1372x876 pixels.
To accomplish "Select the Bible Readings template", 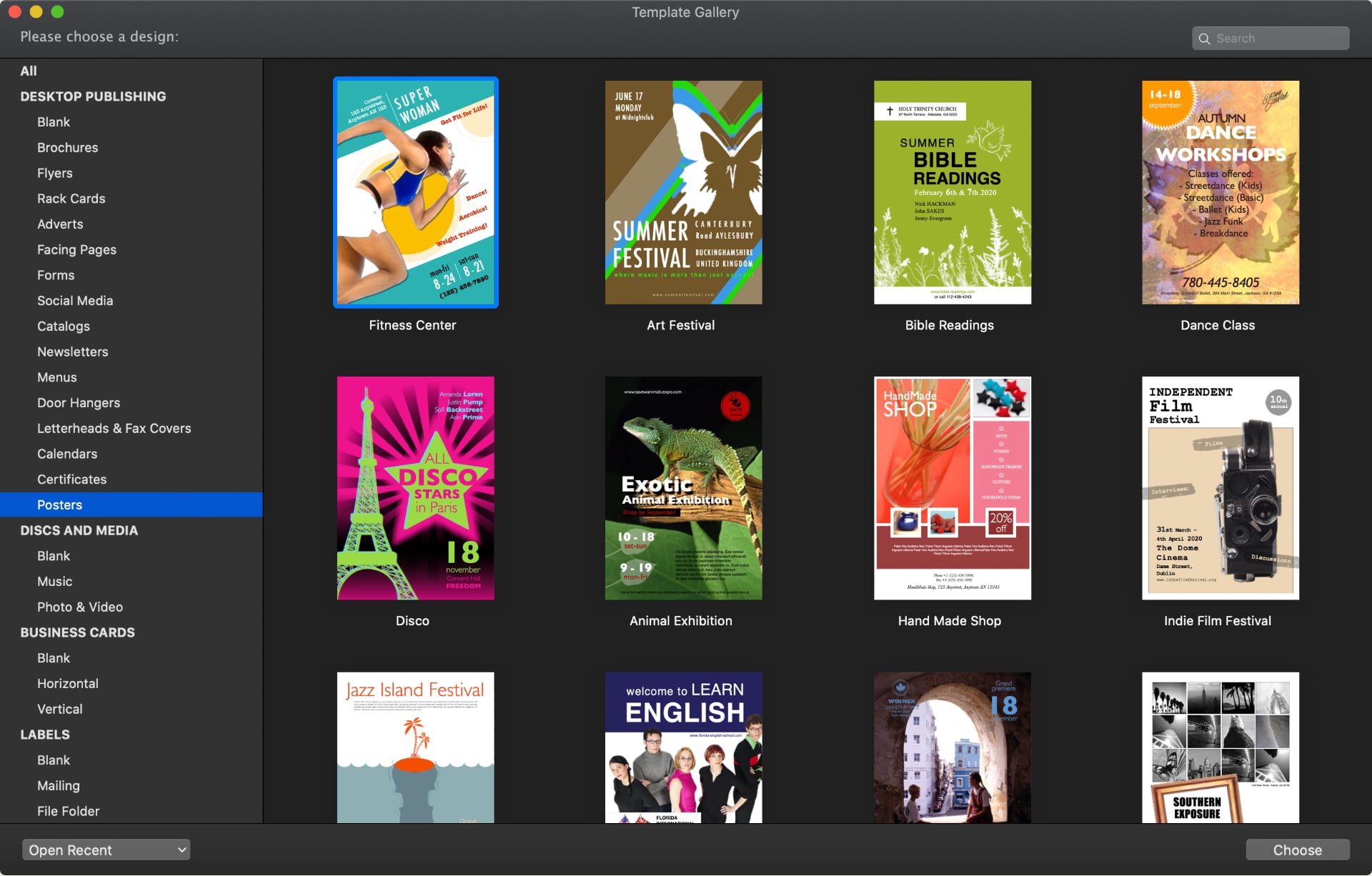I will click(951, 193).
